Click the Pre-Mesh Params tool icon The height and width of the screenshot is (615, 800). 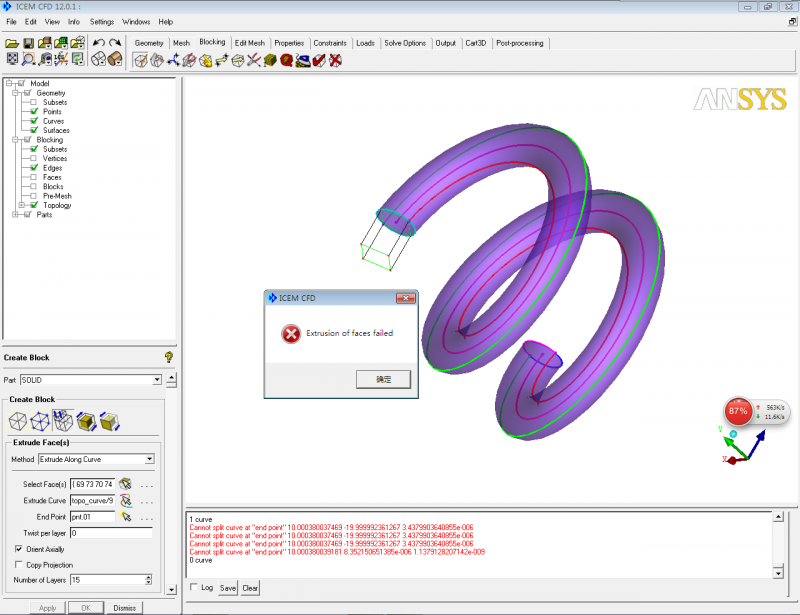(270, 61)
